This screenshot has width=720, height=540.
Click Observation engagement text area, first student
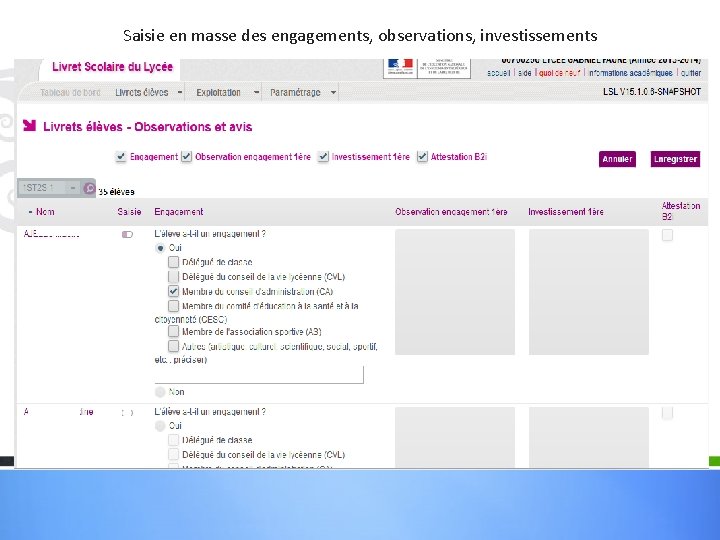click(455, 292)
